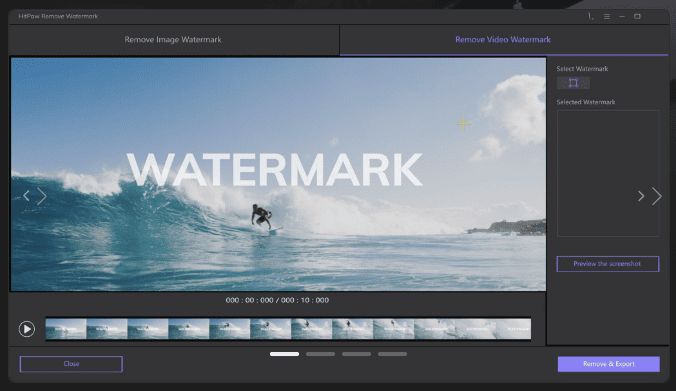Click the Select Watermark label
This screenshot has height=391, width=676.
pyautogui.click(x=582, y=69)
